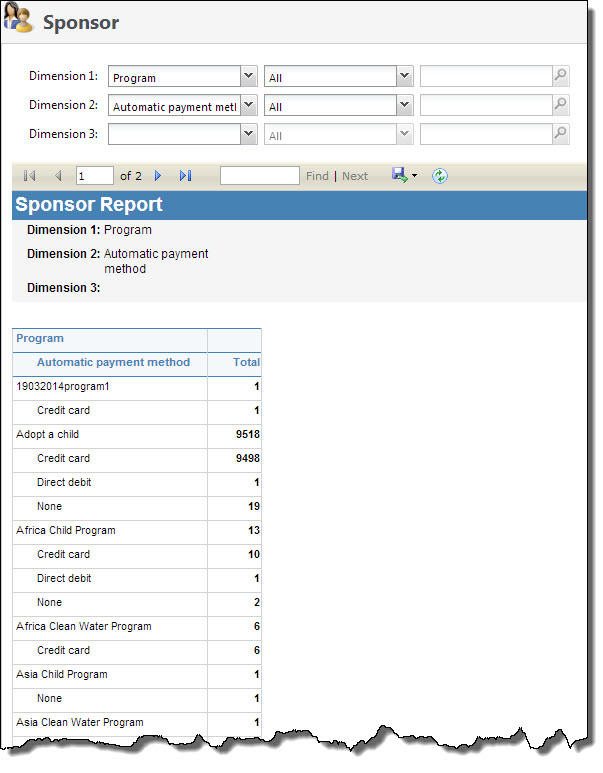Go to previous report page
603x773 pixels.
58,176
